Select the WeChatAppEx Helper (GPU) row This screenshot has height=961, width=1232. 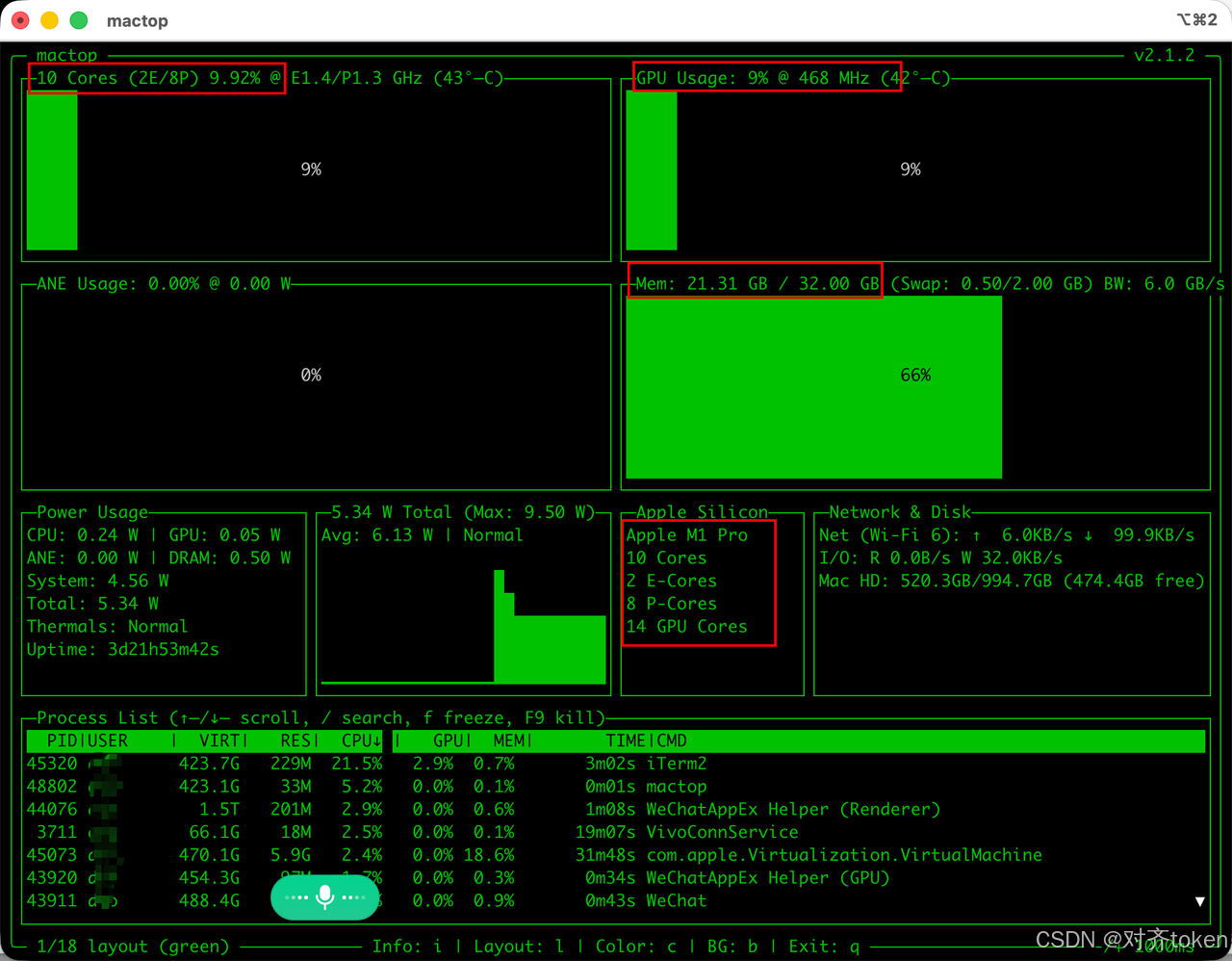[616, 878]
